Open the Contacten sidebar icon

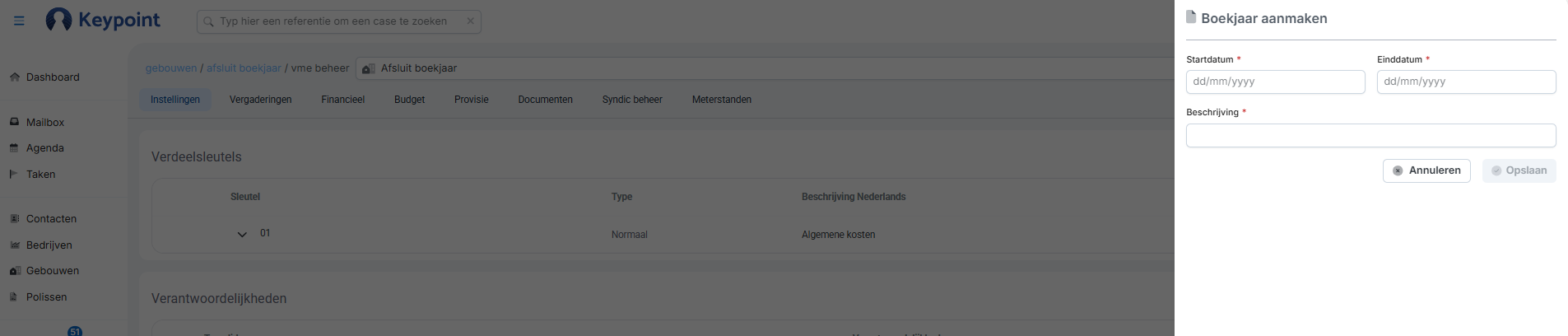[x=15, y=219]
